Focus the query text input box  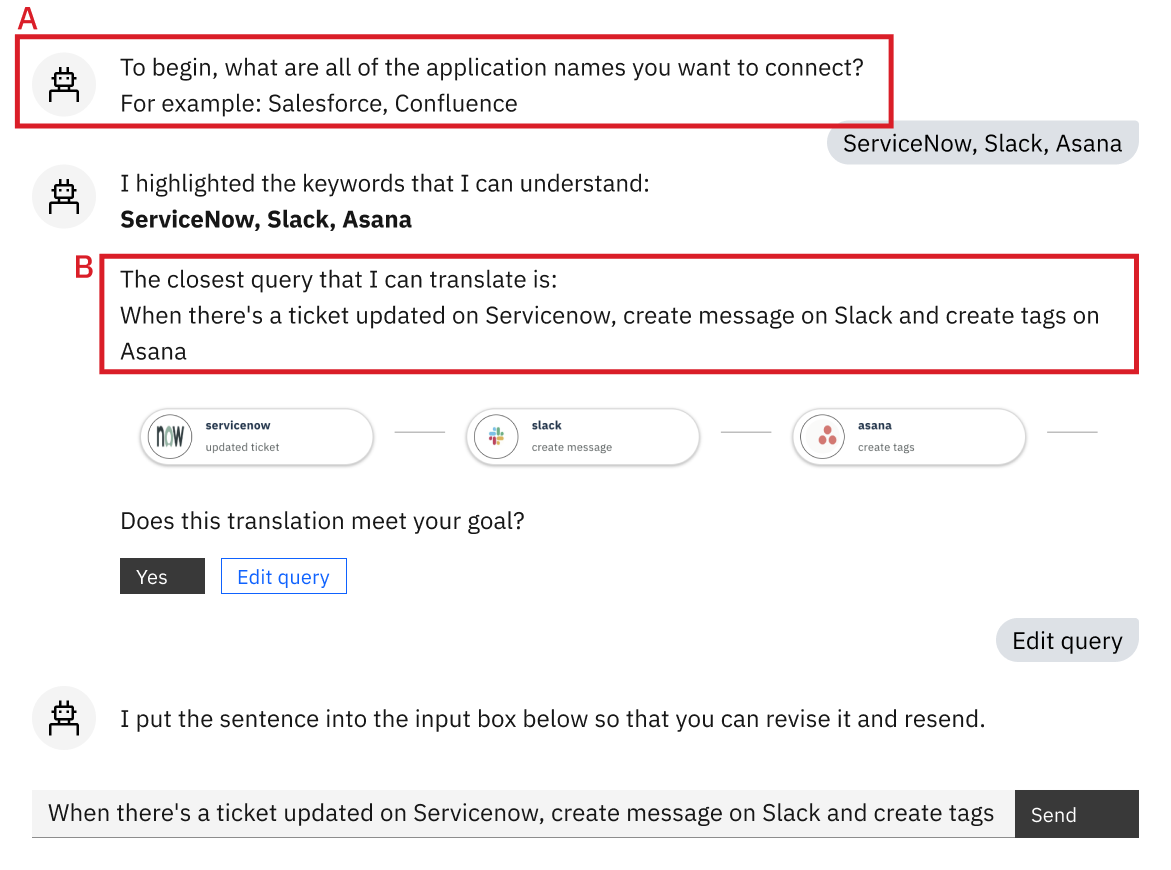pos(521,813)
